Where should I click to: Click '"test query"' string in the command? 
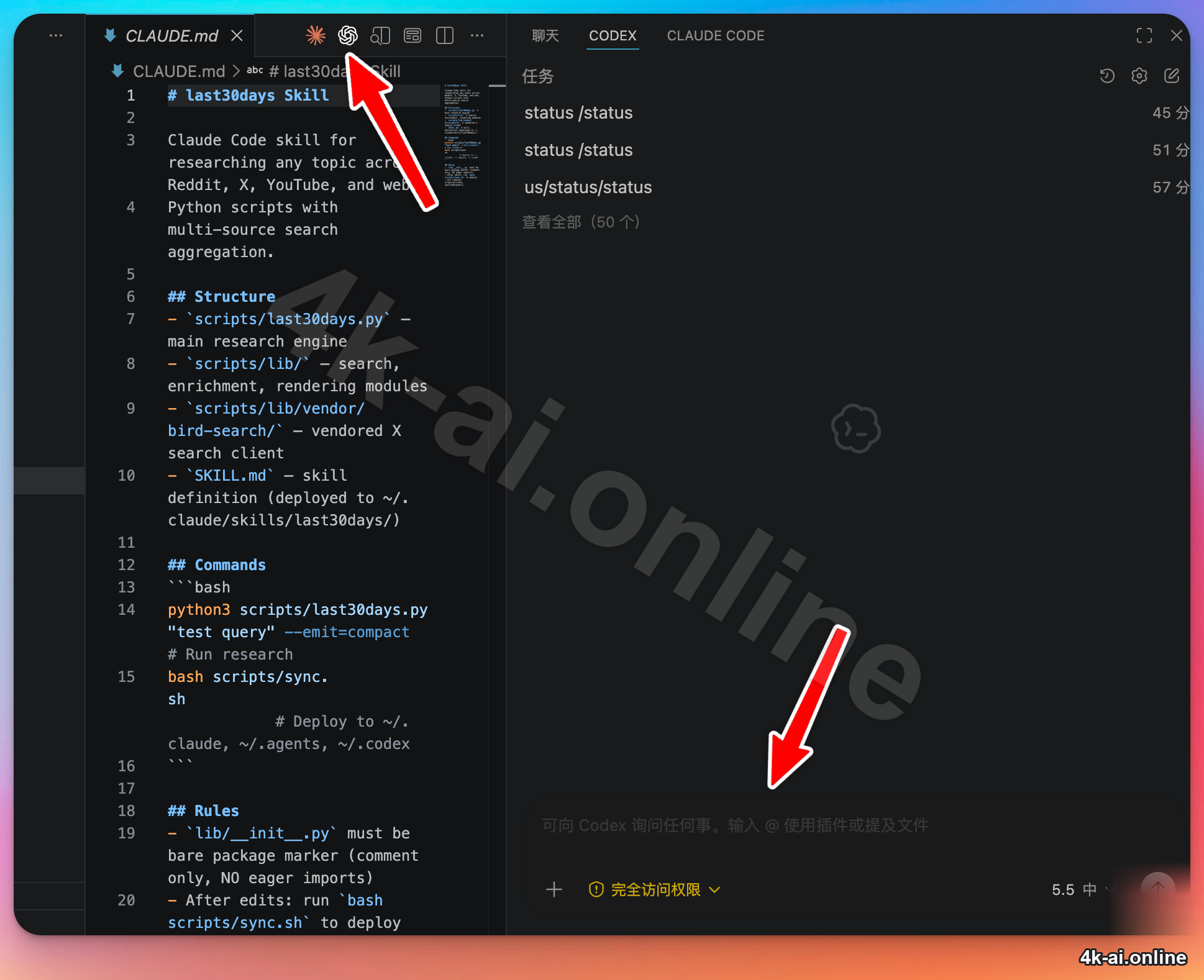point(221,632)
